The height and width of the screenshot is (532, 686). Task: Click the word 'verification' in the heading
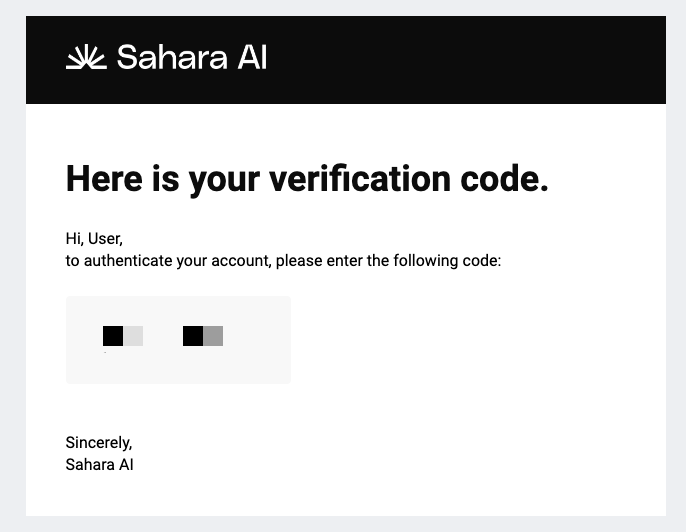[x=360, y=179]
